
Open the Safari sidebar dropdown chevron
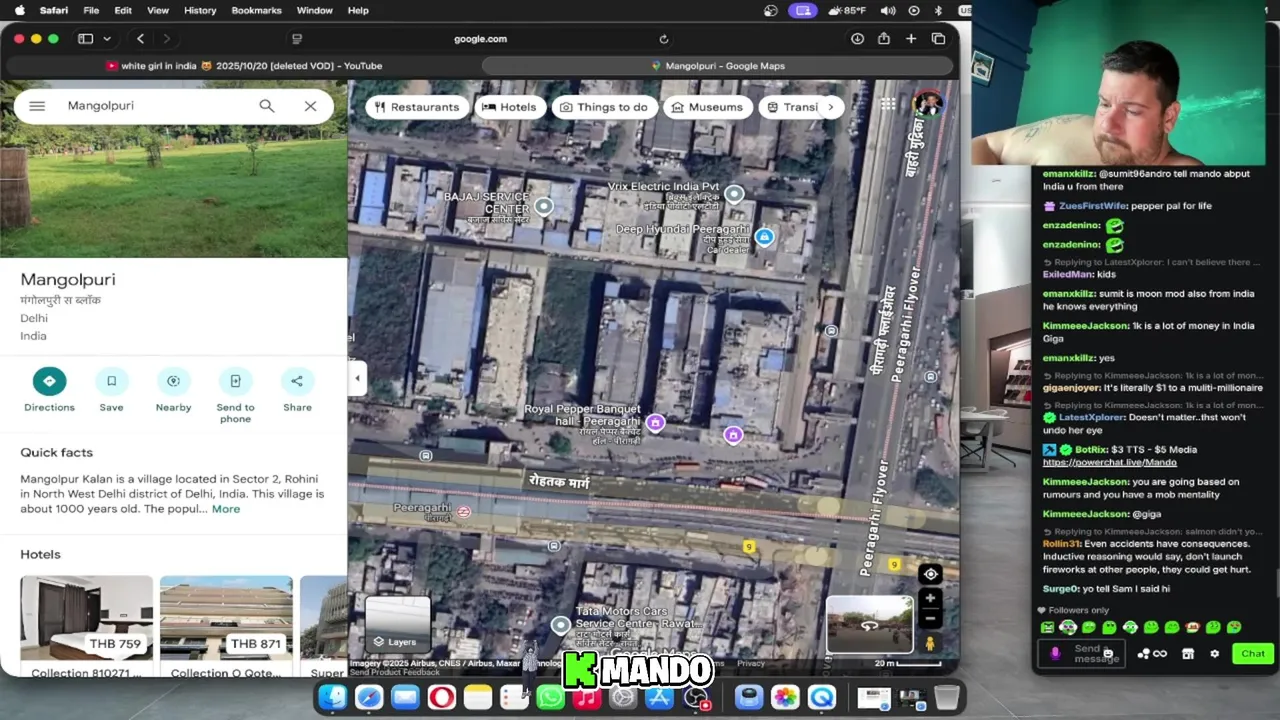[107, 39]
